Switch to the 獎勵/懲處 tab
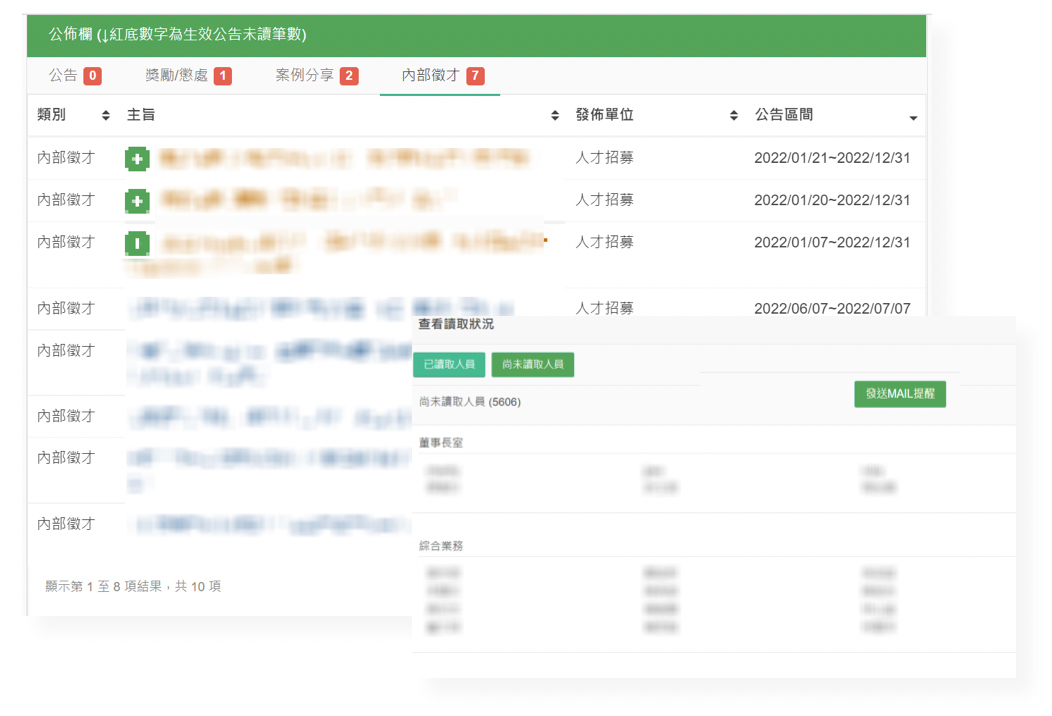 176,76
